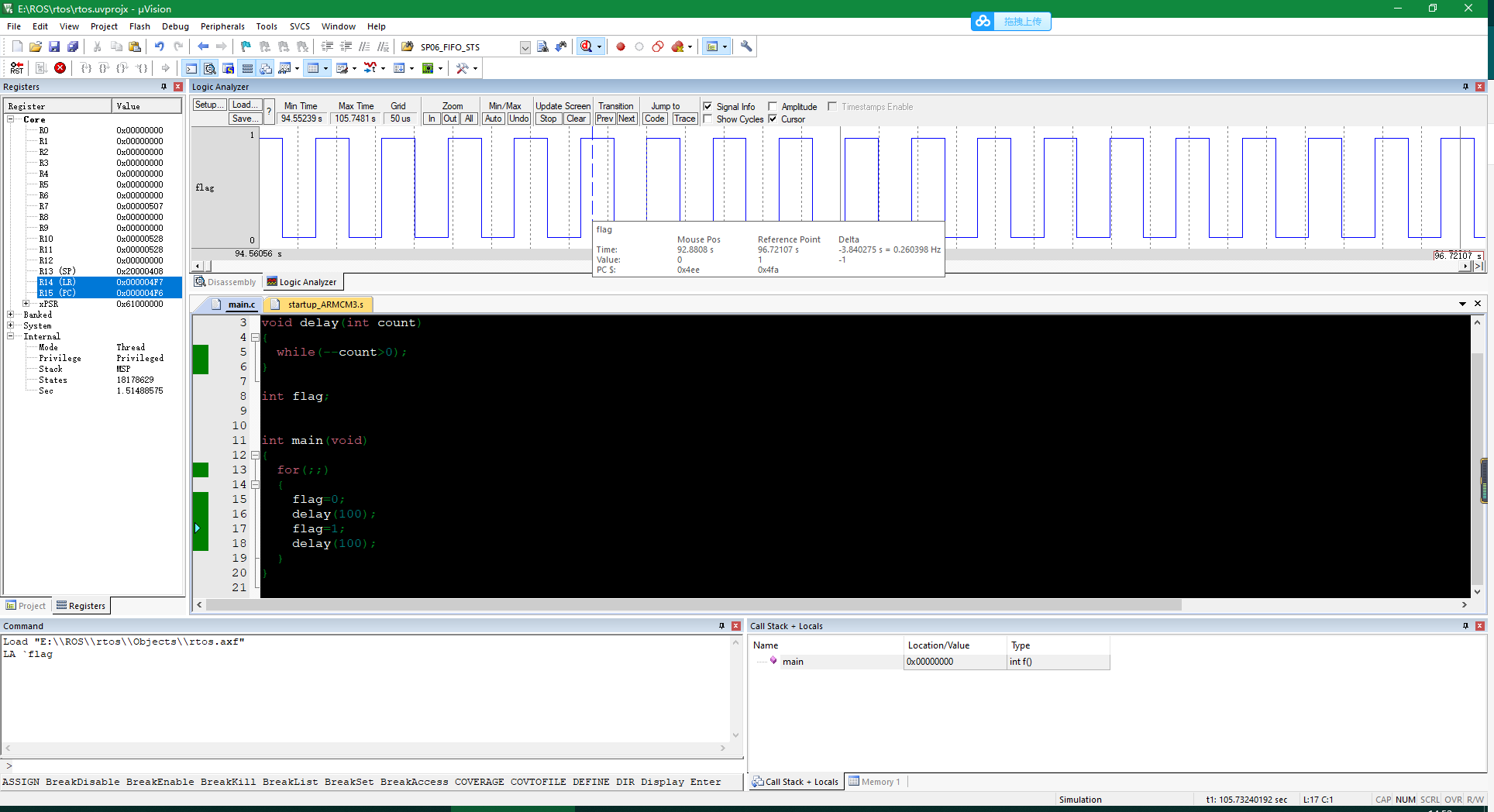Open Configuration with the wrench icon
The width and height of the screenshot is (1494, 812).
[746, 46]
